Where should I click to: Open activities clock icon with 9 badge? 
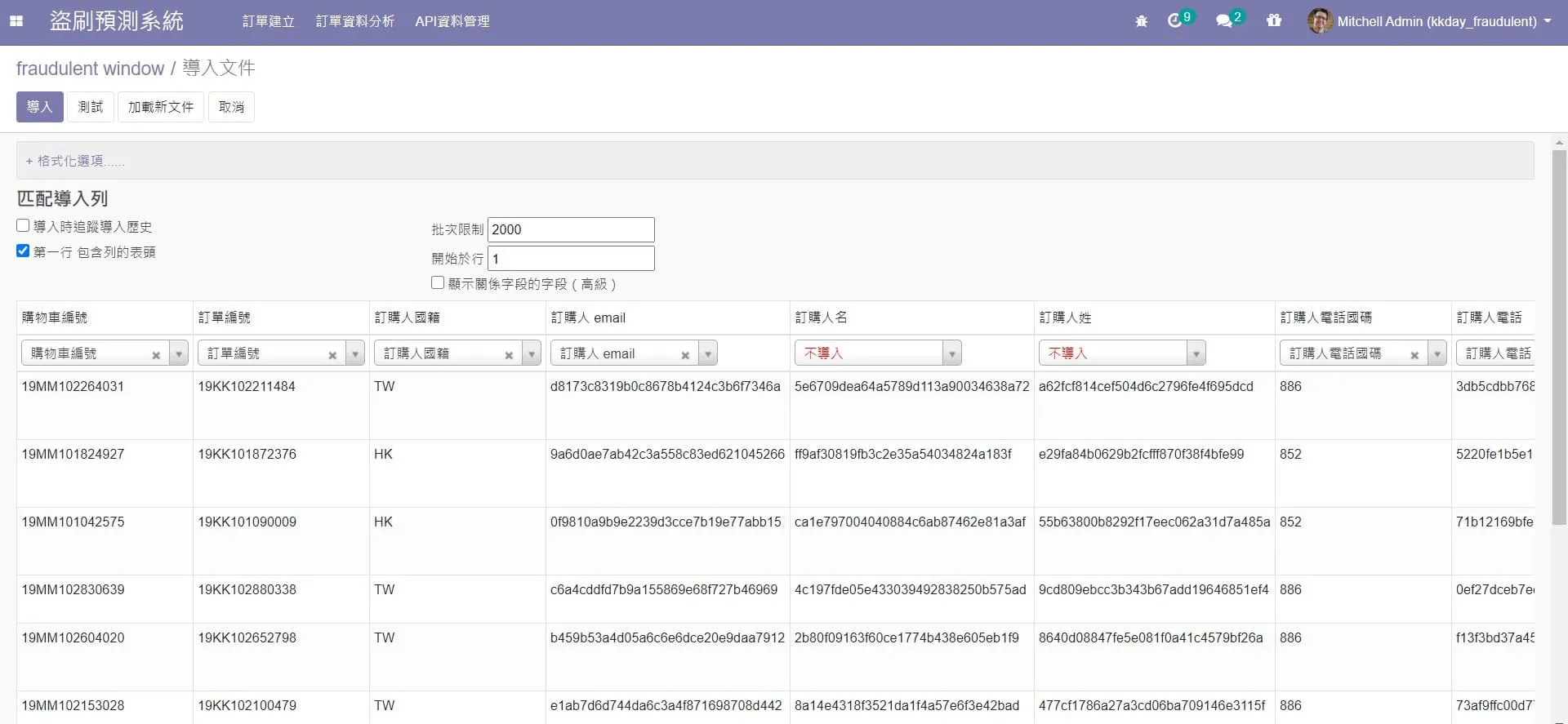1180,20
